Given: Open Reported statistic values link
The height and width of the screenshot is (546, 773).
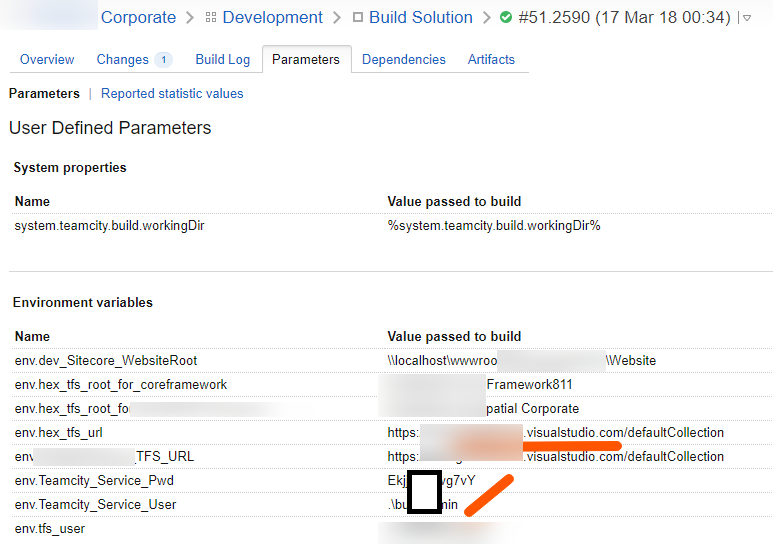Looking at the screenshot, I should point(172,94).
